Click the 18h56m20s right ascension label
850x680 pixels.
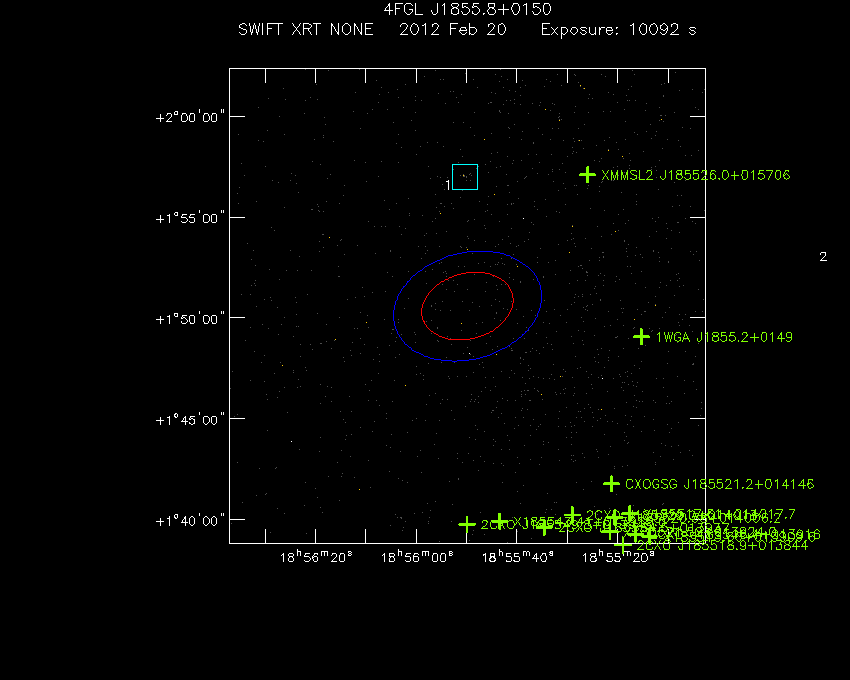(315, 557)
